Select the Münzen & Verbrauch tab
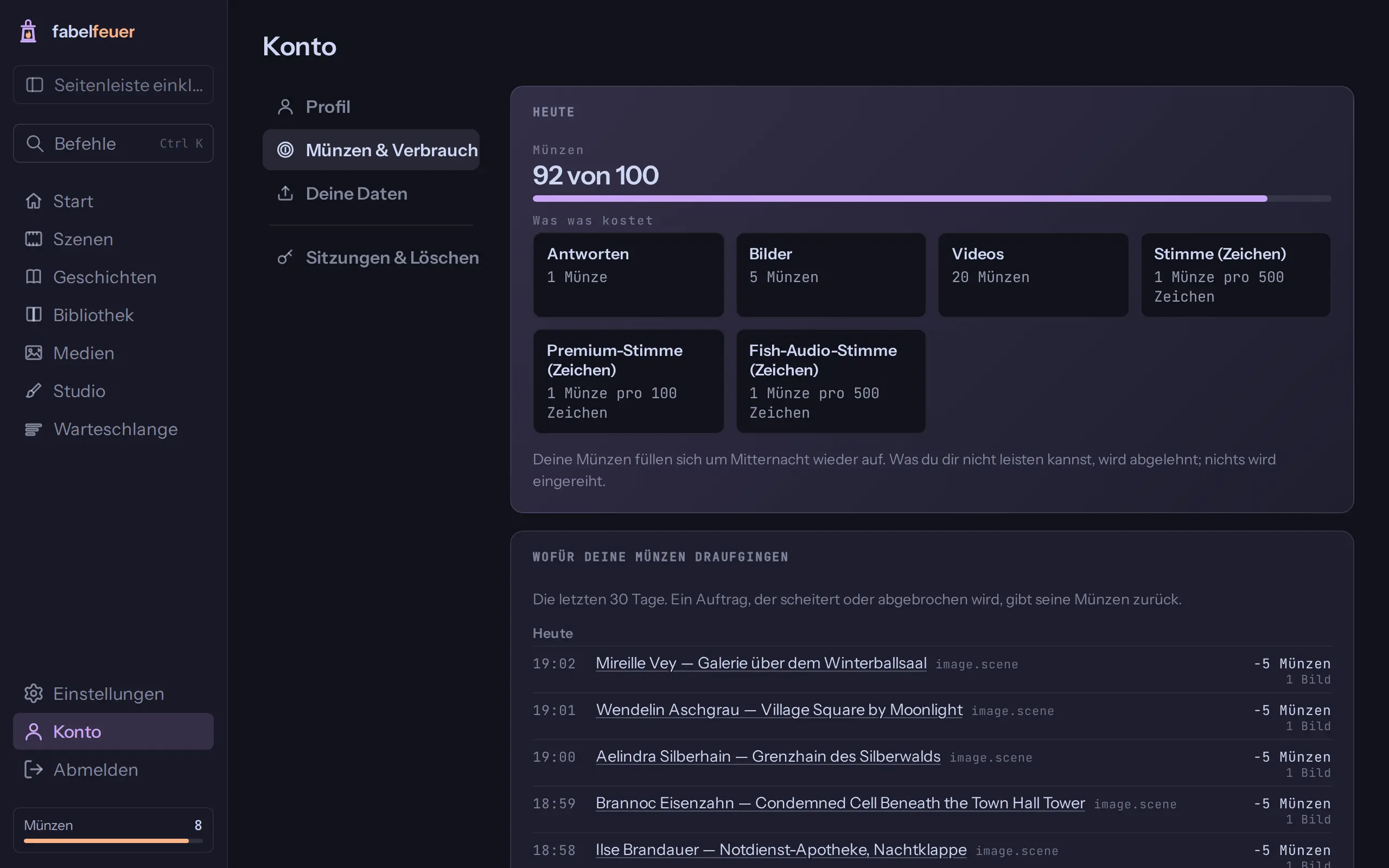Image resolution: width=1389 pixels, height=868 pixels. tap(371, 150)
